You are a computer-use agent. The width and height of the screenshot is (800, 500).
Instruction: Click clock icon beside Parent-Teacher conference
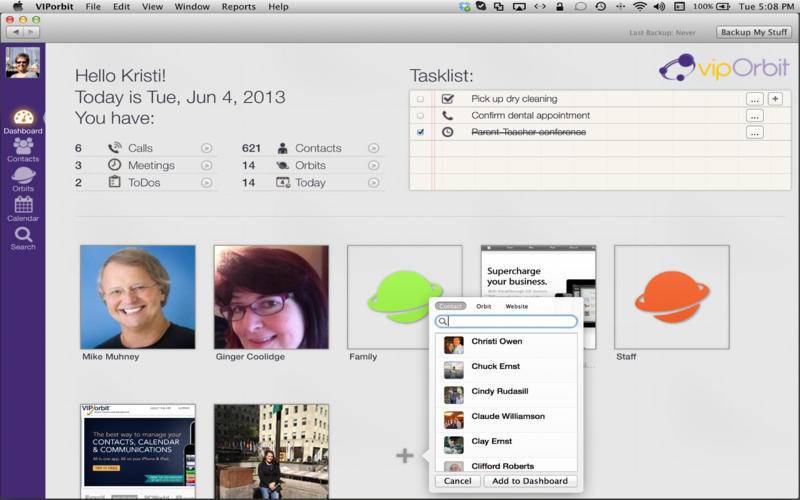tap(447, 132)
